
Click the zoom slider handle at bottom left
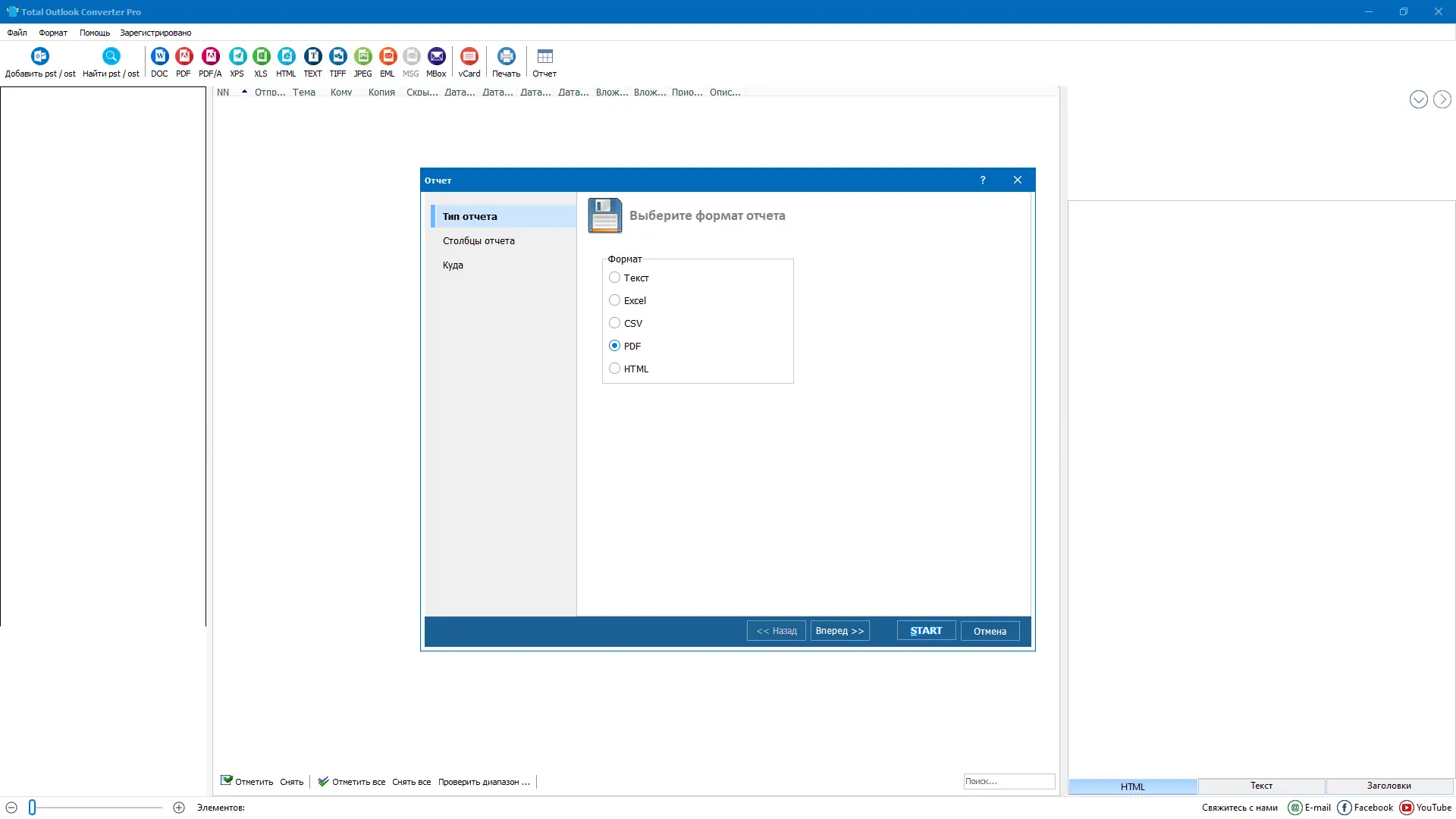(x=33, y=808)
